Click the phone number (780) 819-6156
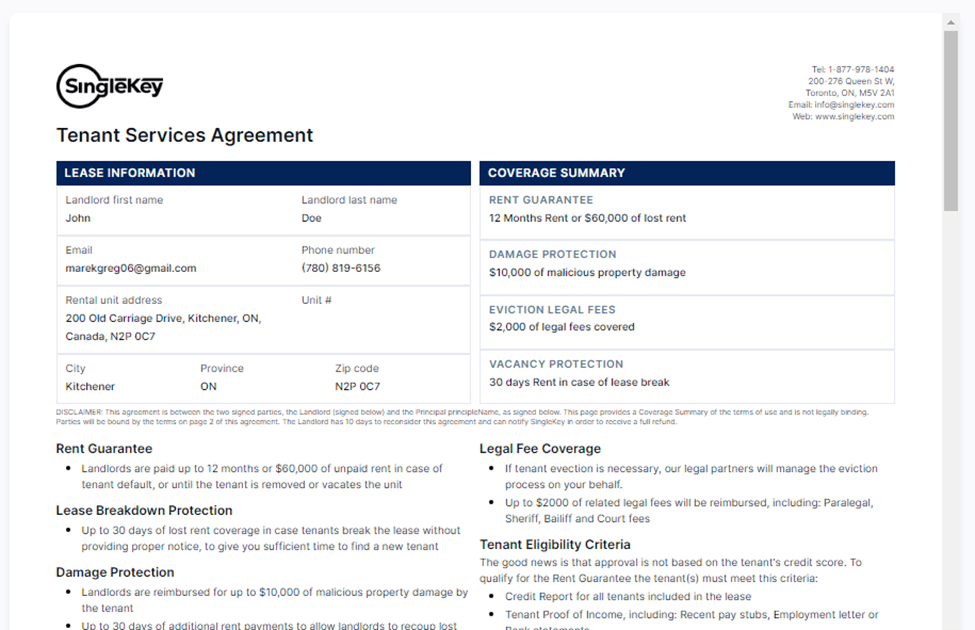975x630 pixels. (x=341, y=268)
